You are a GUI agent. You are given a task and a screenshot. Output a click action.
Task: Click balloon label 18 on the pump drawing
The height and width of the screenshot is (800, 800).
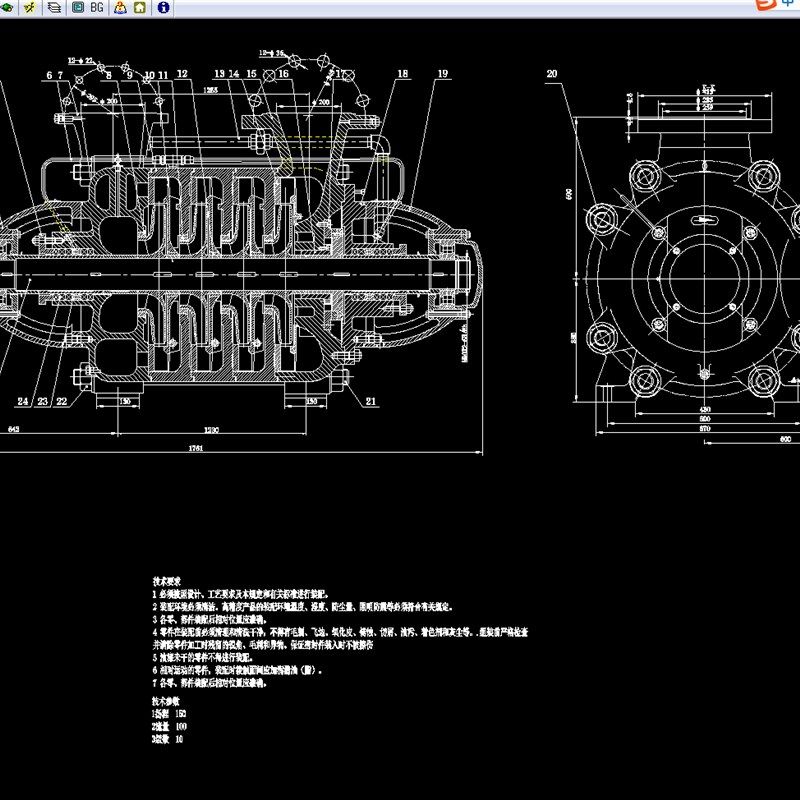[x=403, y=72]
